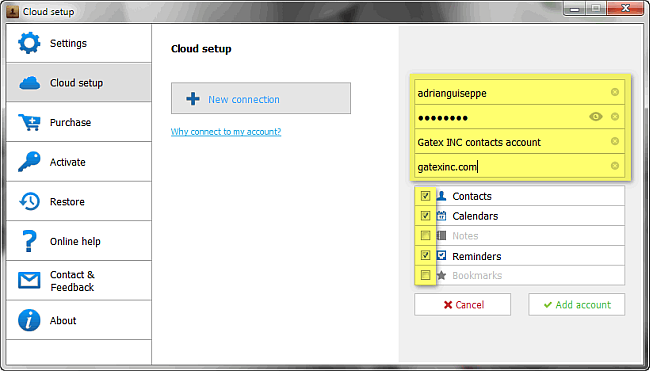Open the About info icon
650x371 pixels.
click(x=29, y=320)
